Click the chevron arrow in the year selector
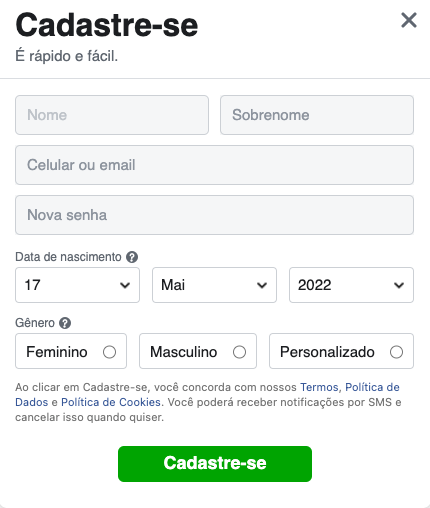This screenshot has height=508, width=430. click(399, 285)
